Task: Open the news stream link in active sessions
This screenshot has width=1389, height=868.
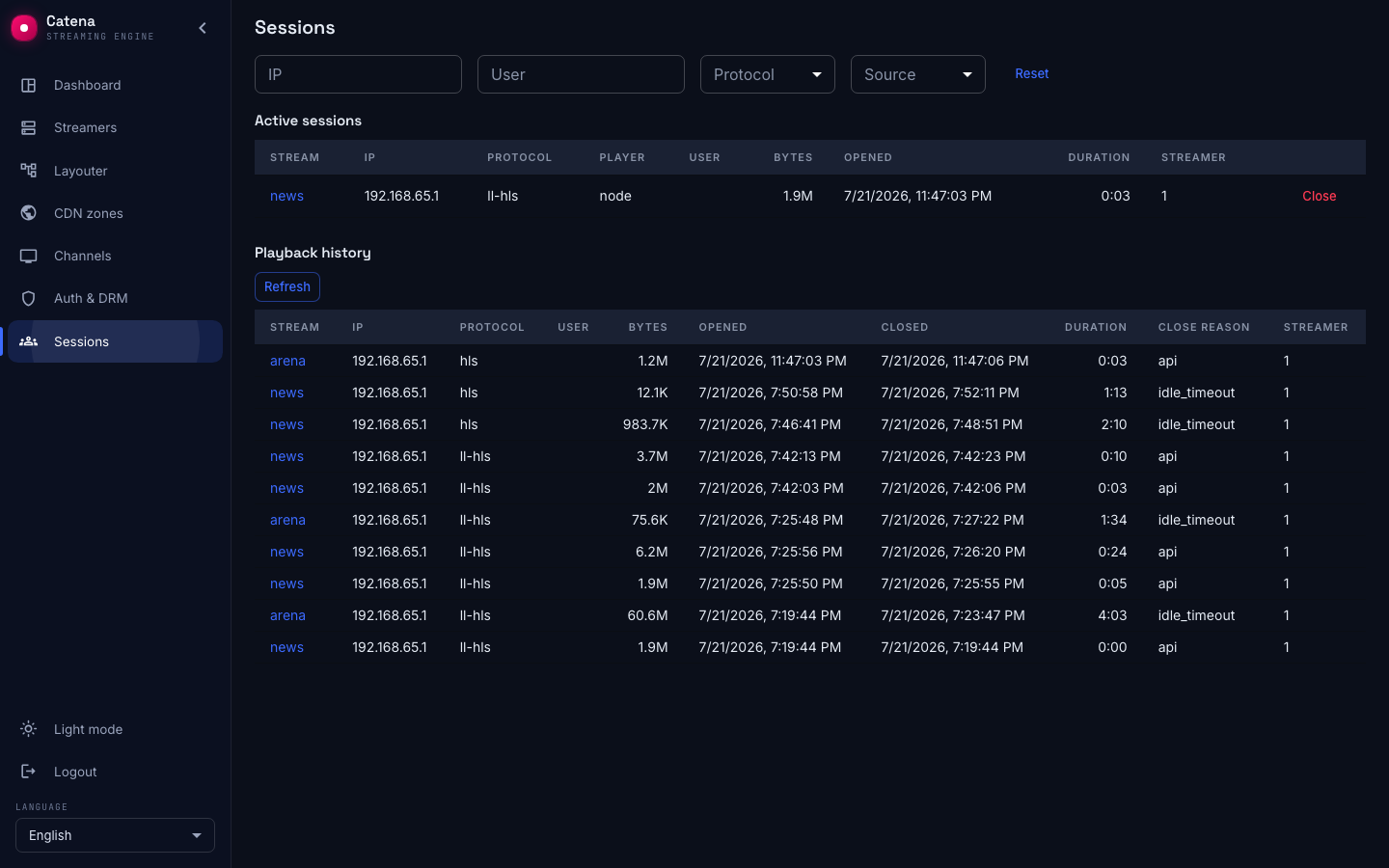Action: pyautogui.click(x=286, y=196)
